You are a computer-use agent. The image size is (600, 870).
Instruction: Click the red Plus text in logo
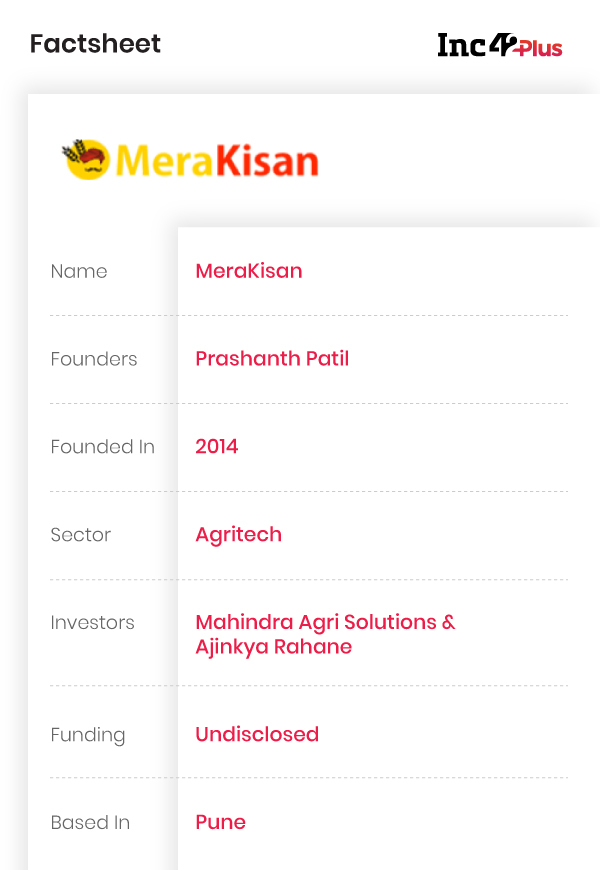(538, 49)
